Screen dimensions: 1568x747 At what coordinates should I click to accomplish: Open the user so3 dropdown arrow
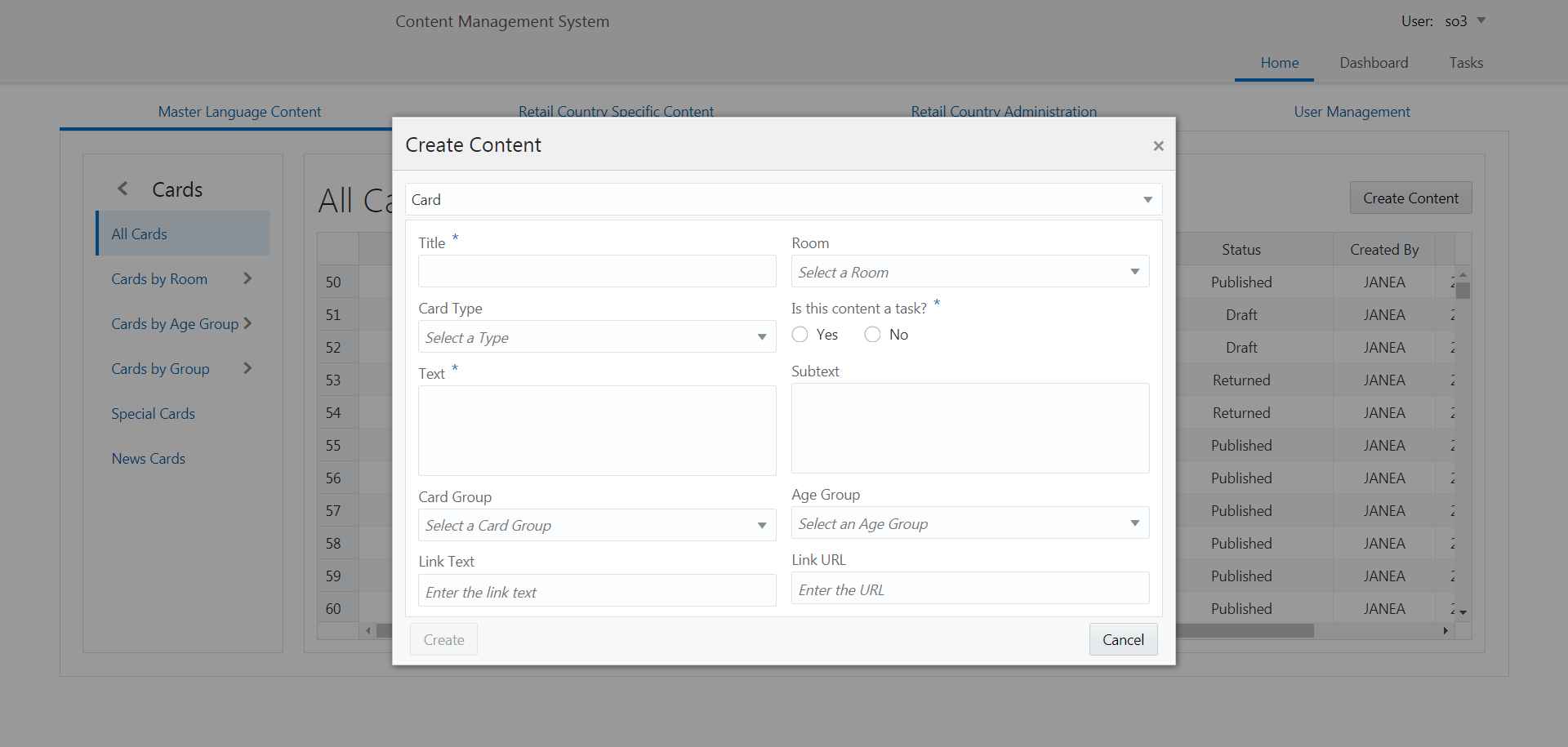1481,20
